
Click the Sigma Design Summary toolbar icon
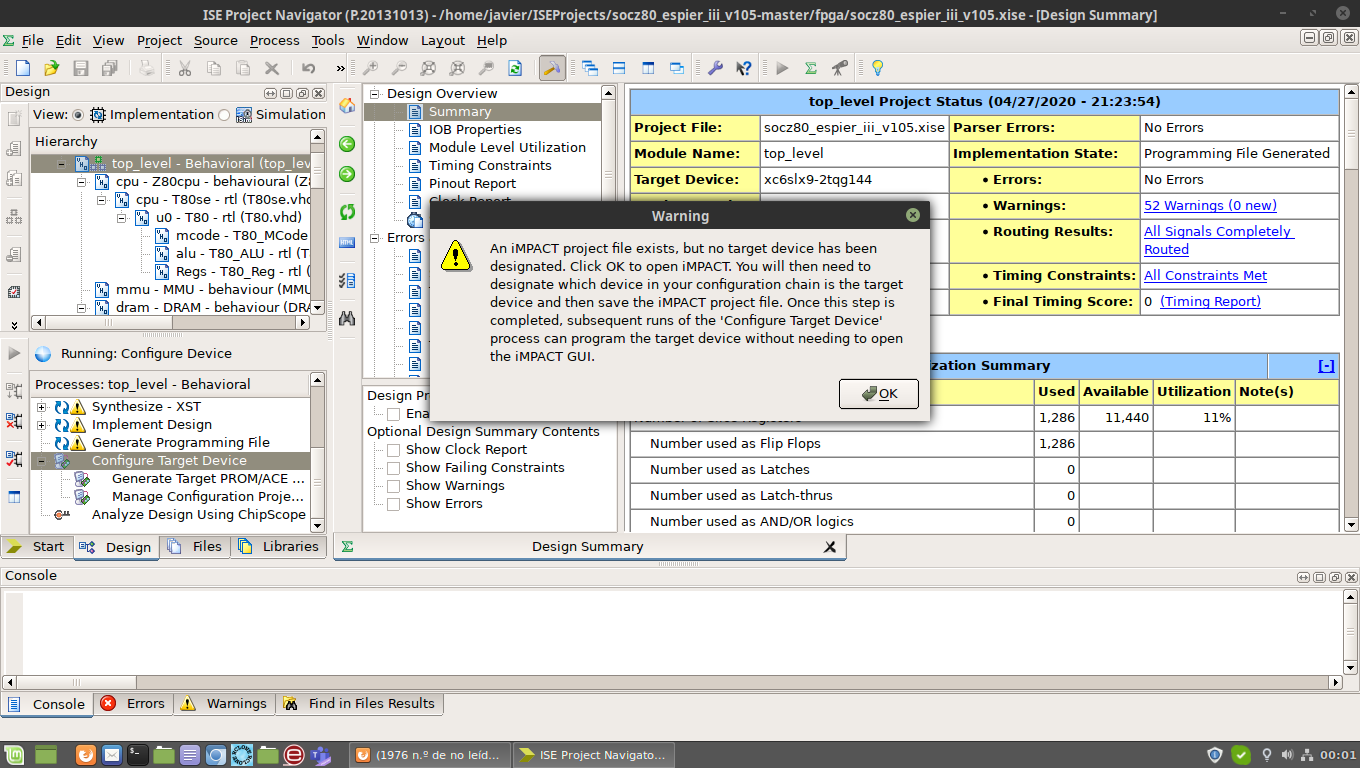[x=811, y=68]
